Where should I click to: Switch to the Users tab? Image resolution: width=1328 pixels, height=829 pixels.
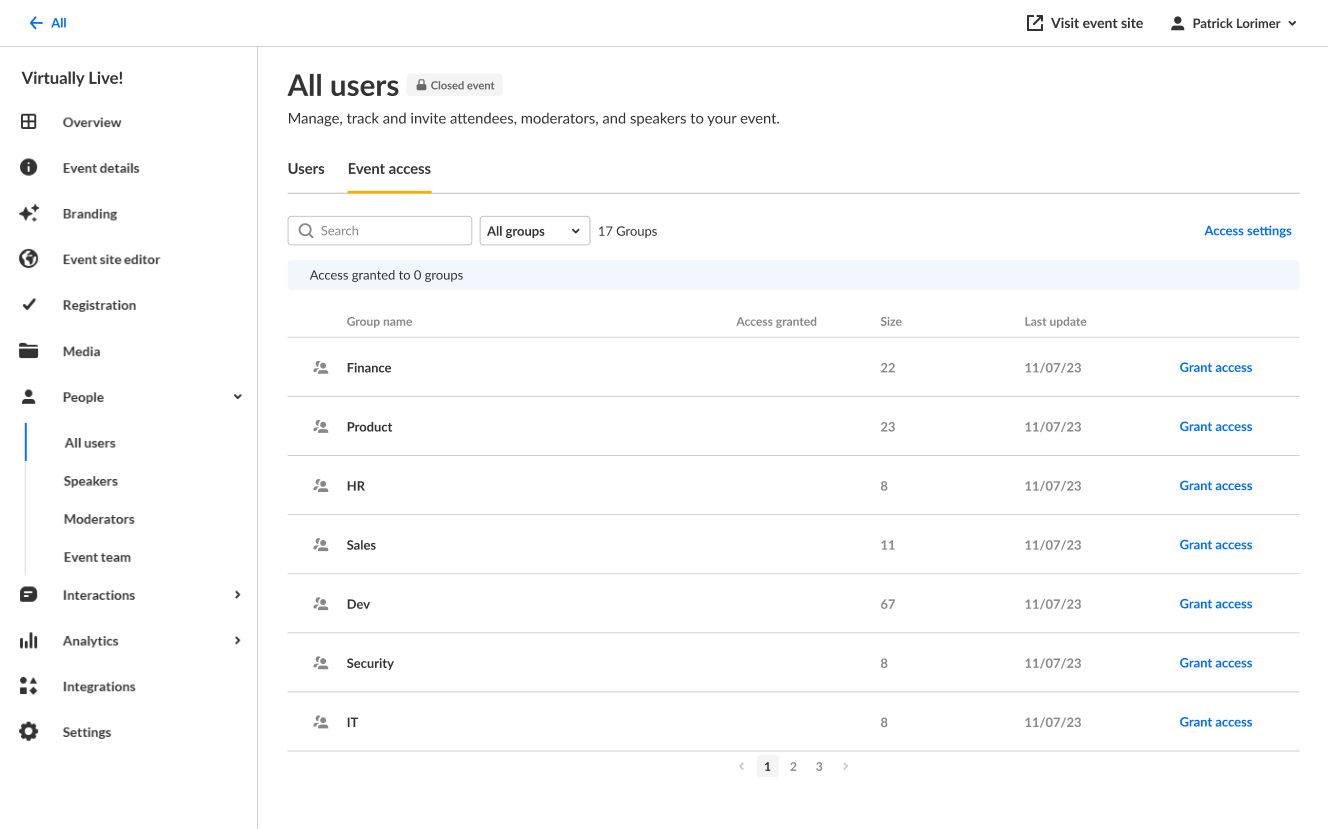click(x=306, y=169)
